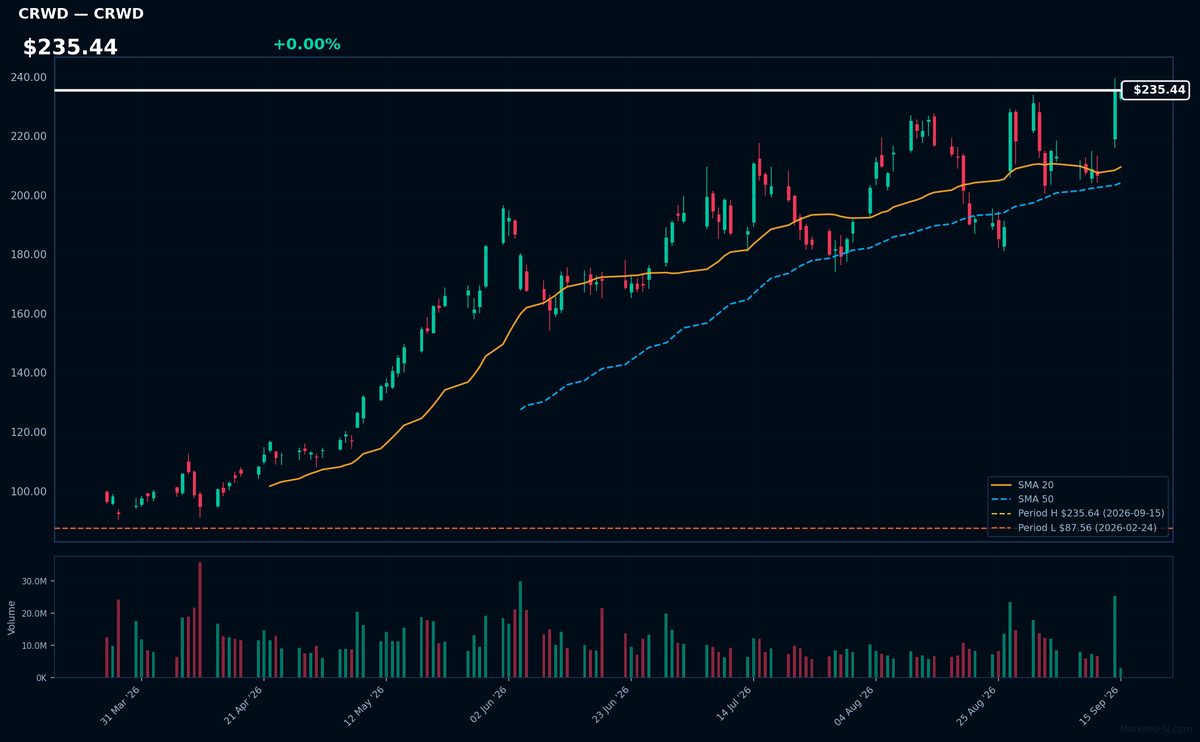The height and width of the screenshot is (742, 1200).
Task: Click the 220.00 price axis label
Action: pos(29,136)
